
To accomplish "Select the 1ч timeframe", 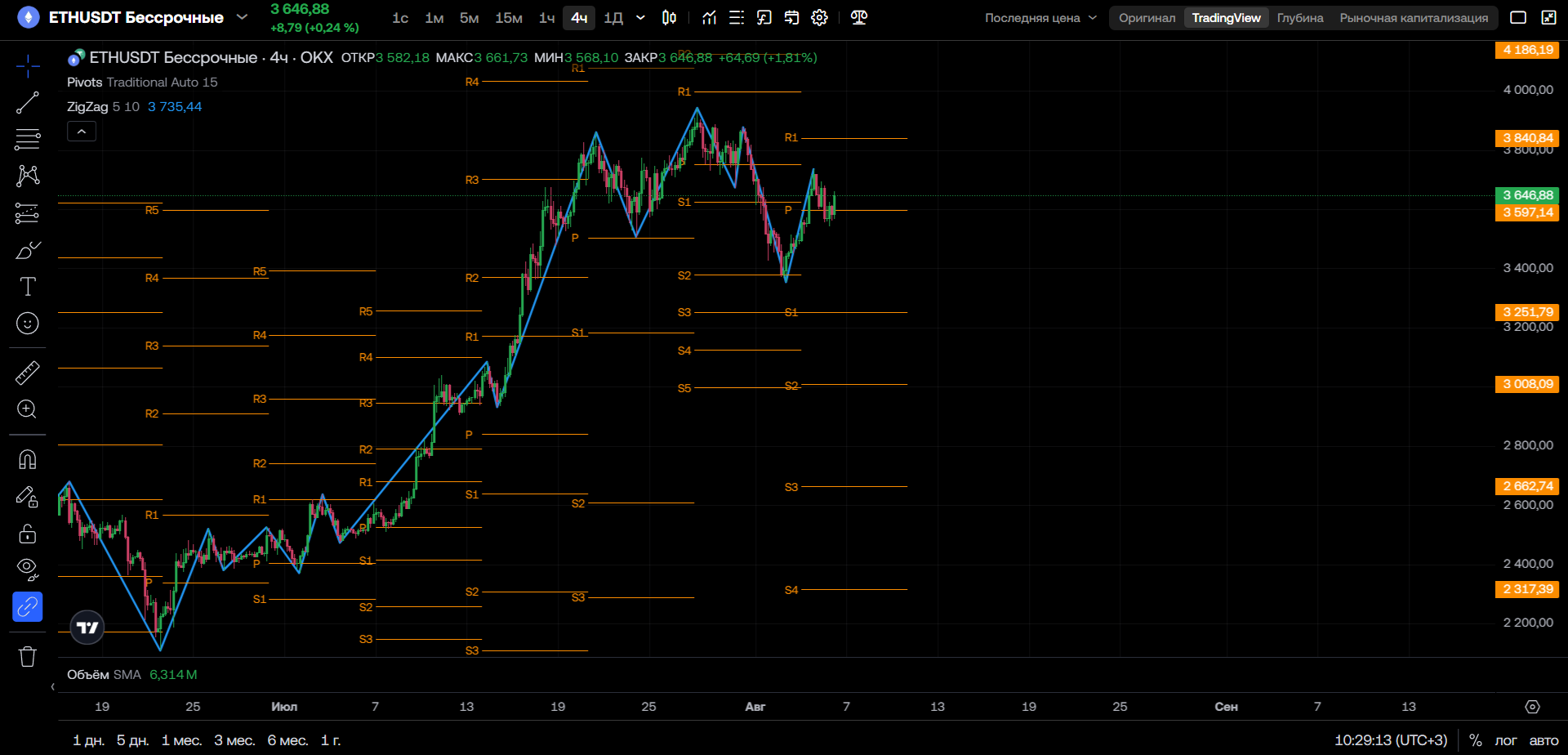I will (547, 18).
